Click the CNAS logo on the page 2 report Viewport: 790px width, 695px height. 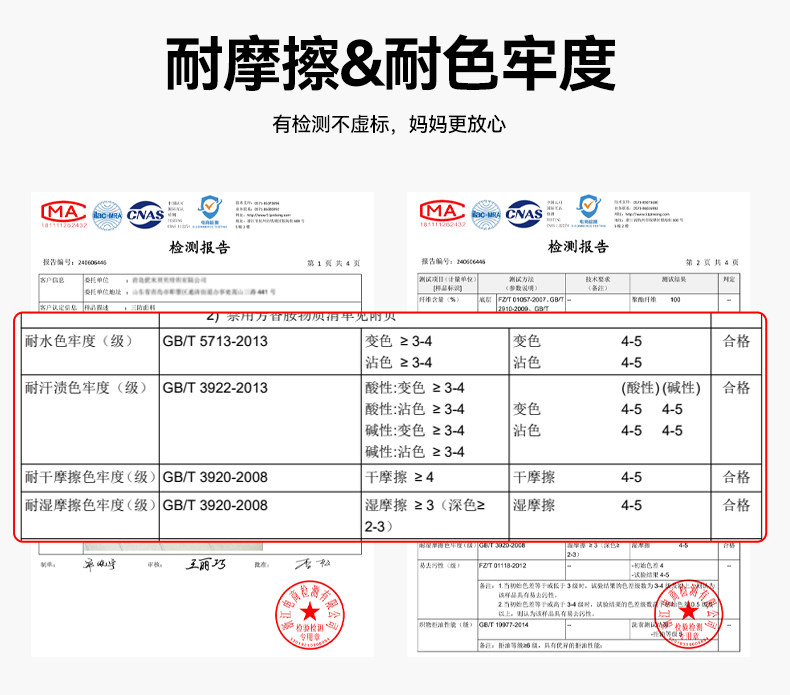point(524,214)
